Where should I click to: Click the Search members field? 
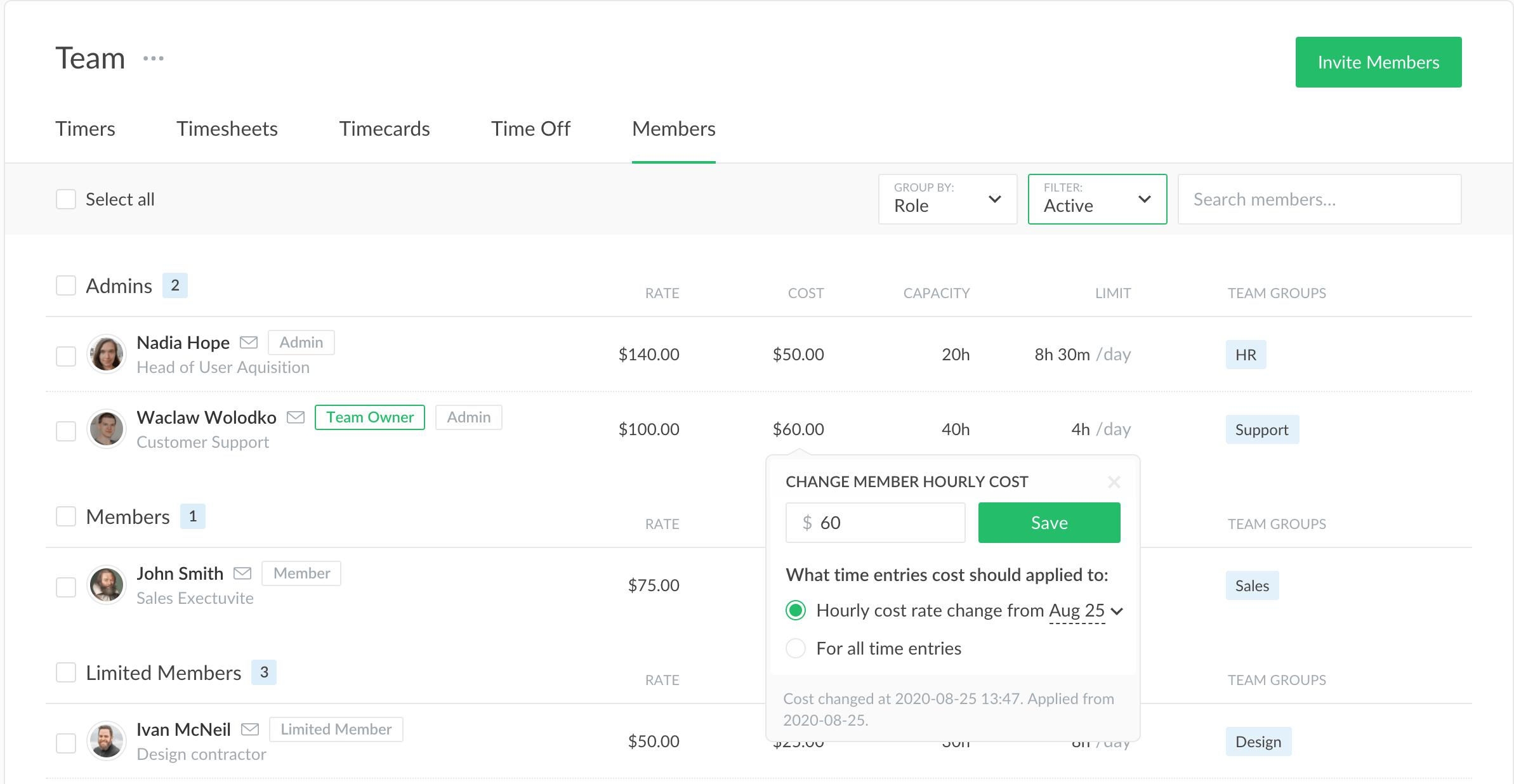1319,199
